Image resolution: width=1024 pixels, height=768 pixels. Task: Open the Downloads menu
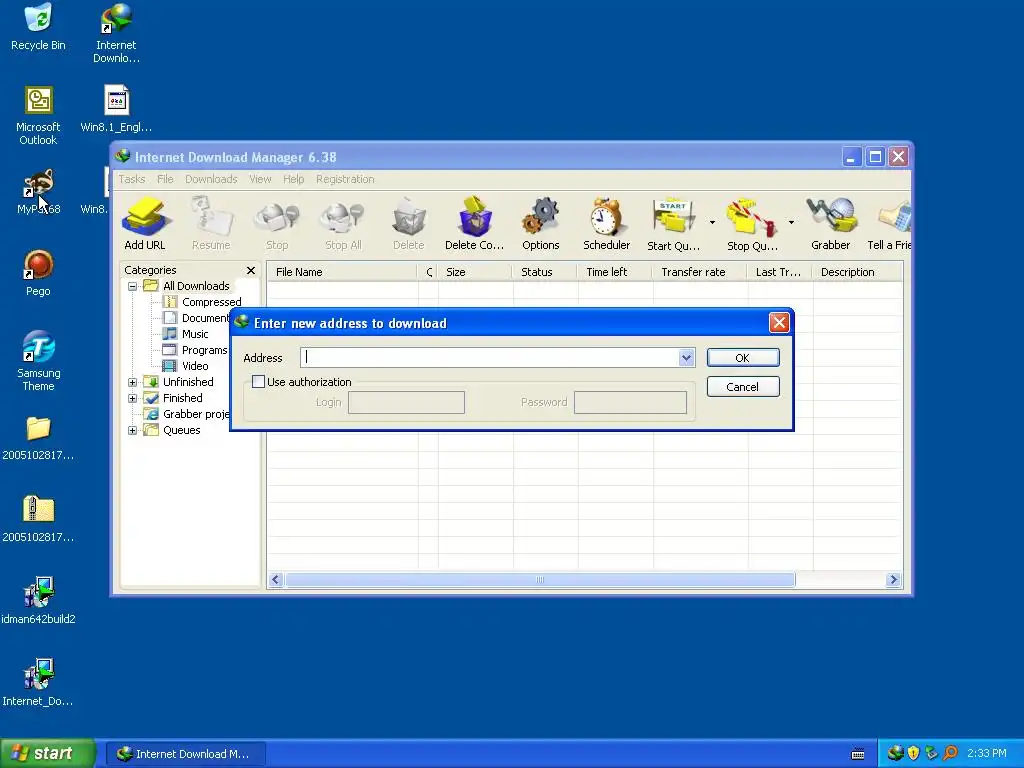[x=211, y=179]
